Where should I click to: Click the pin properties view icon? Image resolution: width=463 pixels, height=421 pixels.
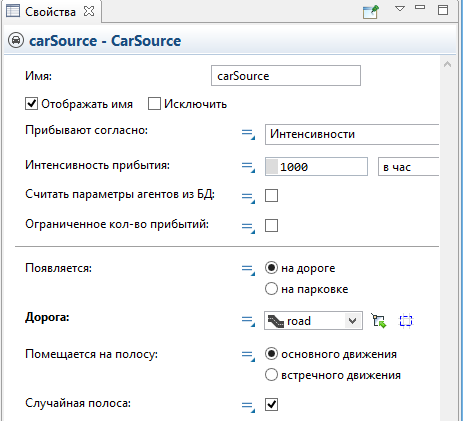[371, 12]
